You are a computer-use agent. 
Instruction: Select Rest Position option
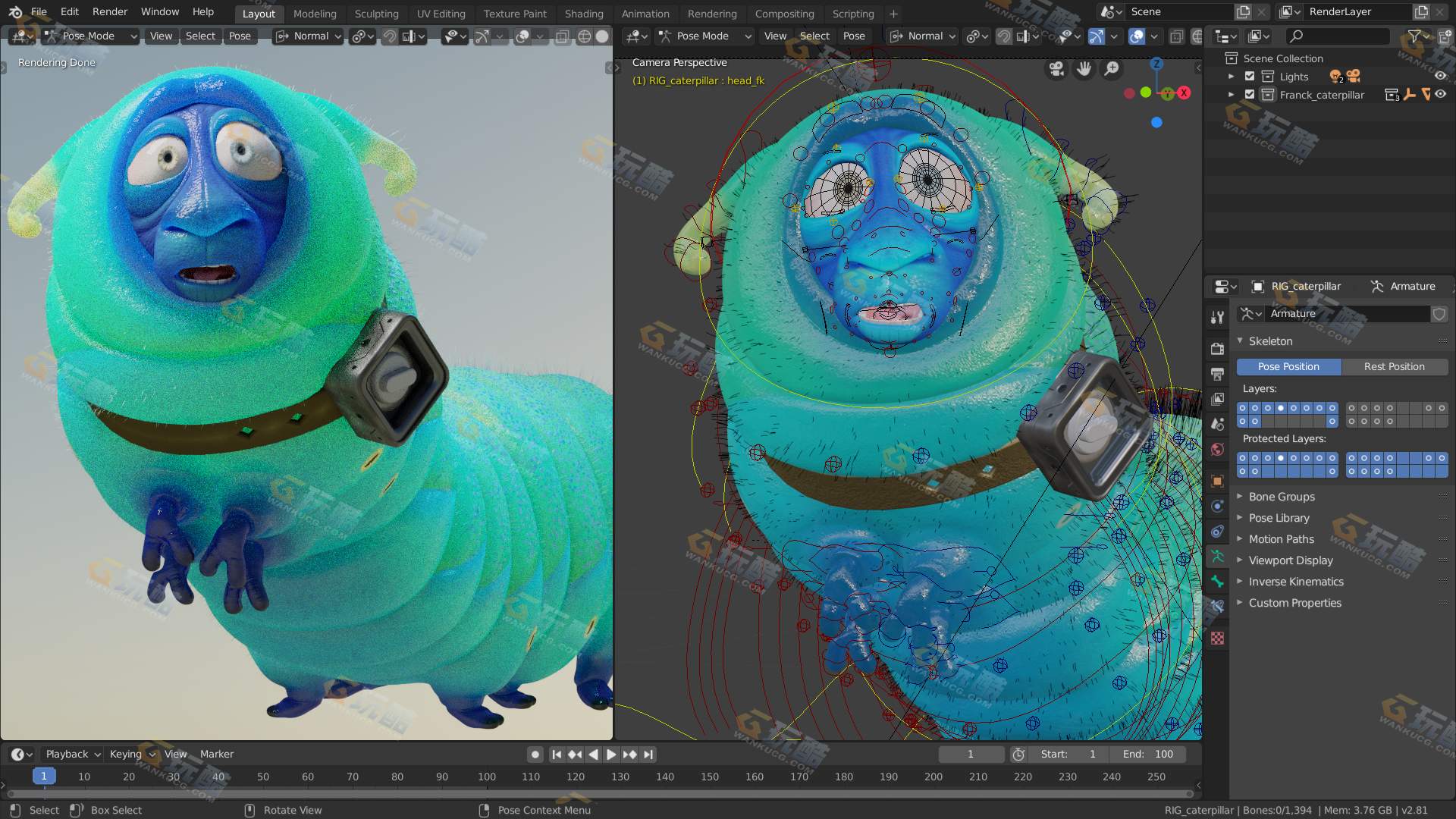(1395, 367)
